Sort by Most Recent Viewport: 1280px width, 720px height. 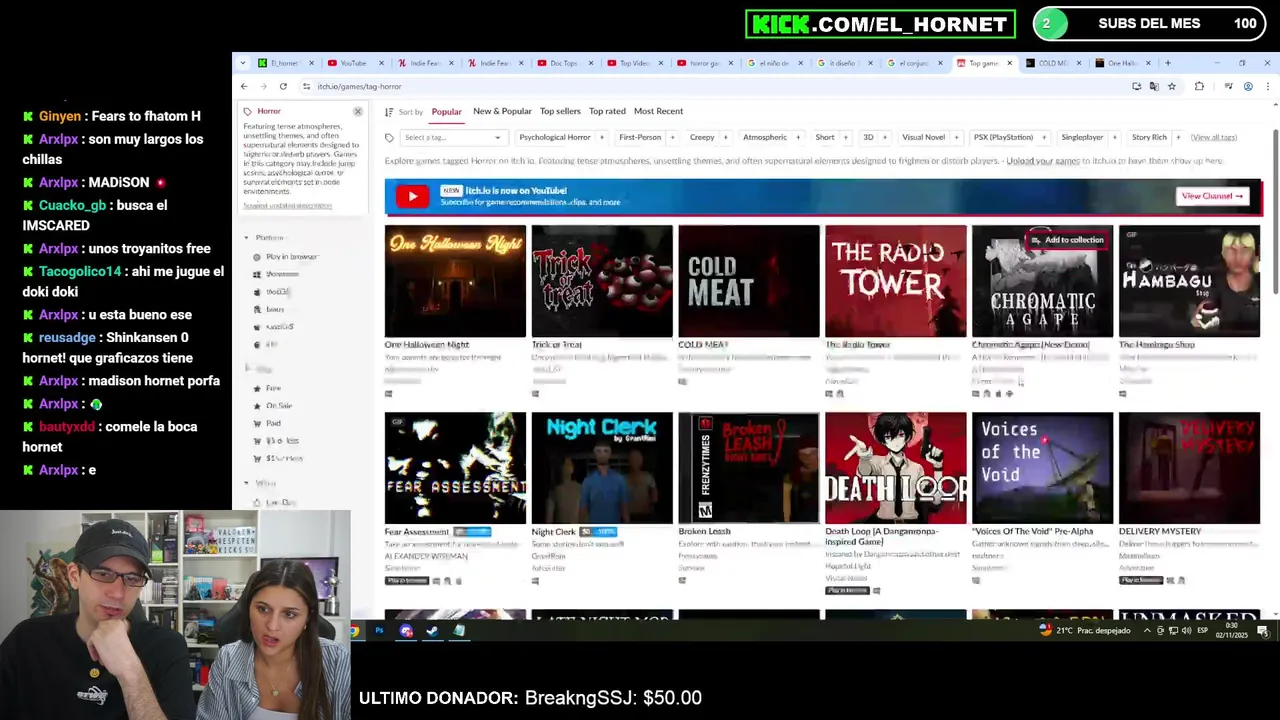(x=658, y=111)
